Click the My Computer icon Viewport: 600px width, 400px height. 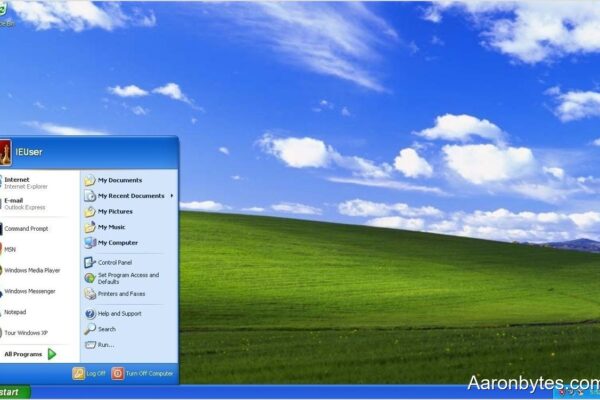90,242
